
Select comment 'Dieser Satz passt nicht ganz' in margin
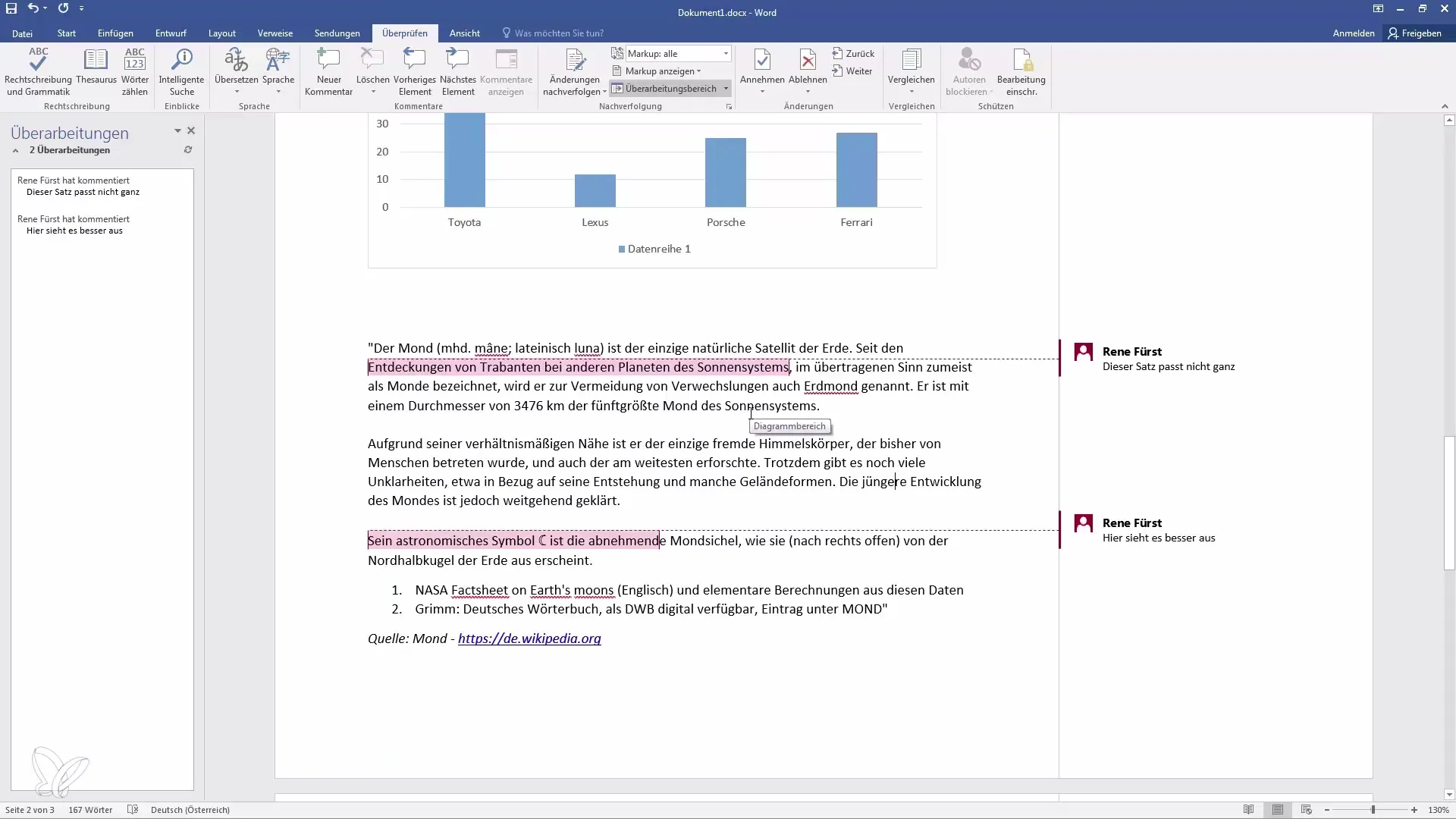[x=1169, y=366]
